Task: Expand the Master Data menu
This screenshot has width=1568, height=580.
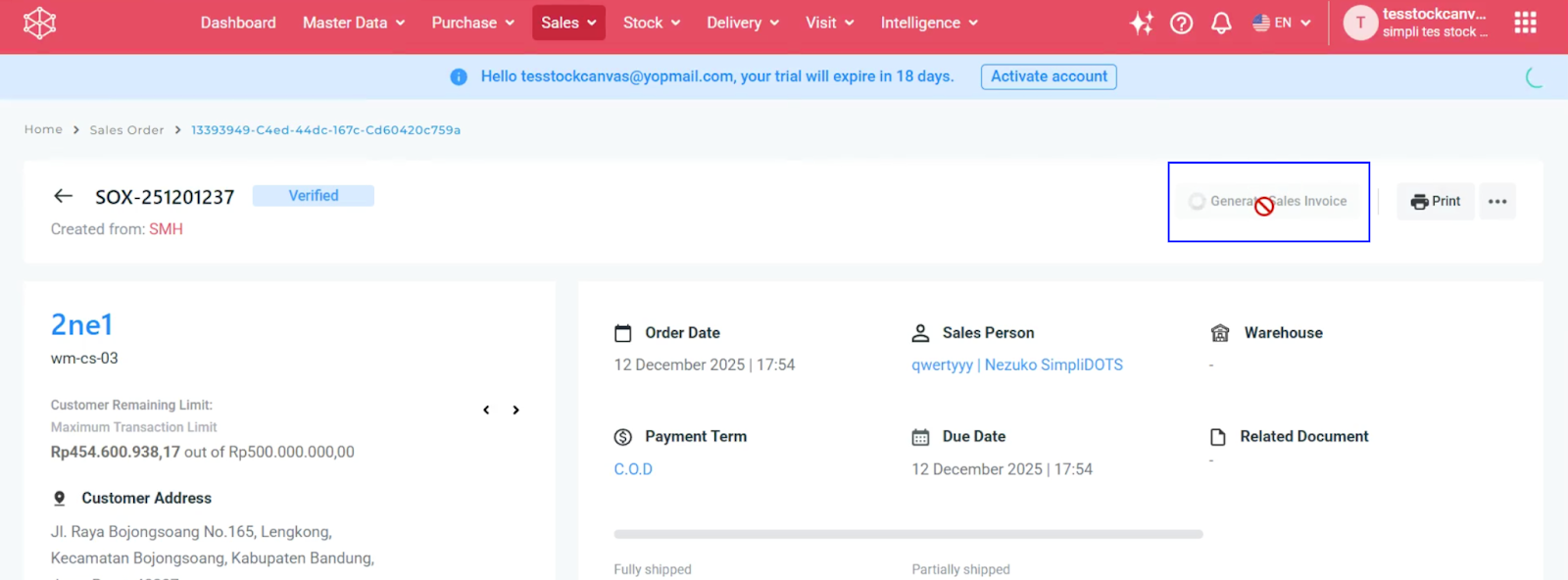Action: click(x=353, y=23)
